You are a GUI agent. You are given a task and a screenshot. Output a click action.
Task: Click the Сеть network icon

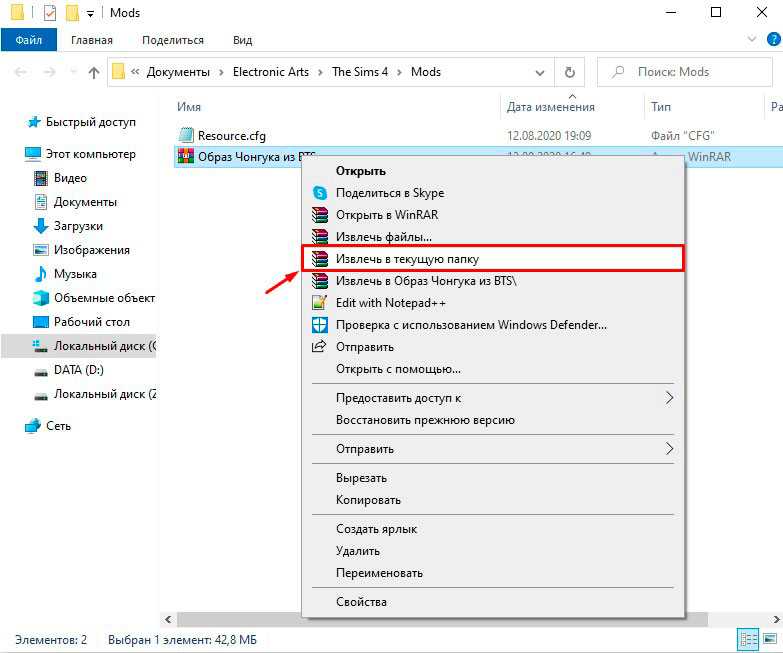click(x=32, y=426)
